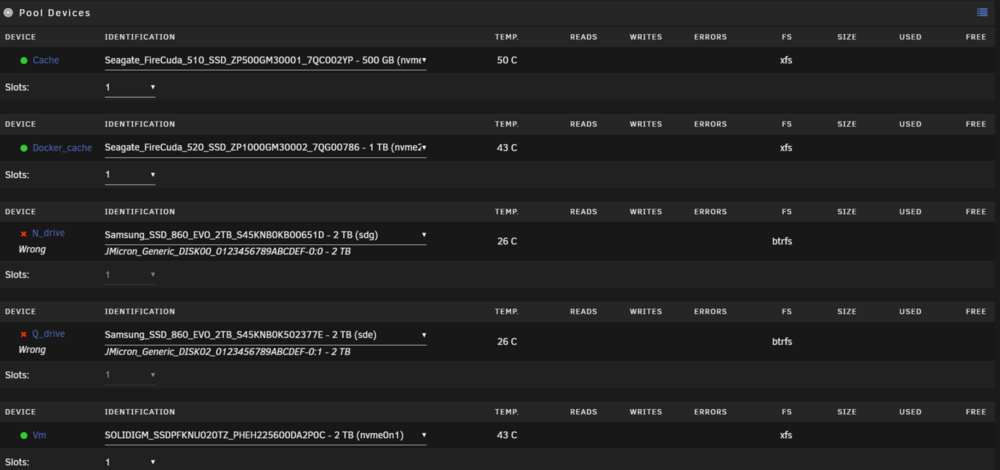Open Cache device dropdown (FireCuda 510)
Image resolution: width=1000 pixels, height=470 pixels.
pyautogui.click(x=265, y=61)
